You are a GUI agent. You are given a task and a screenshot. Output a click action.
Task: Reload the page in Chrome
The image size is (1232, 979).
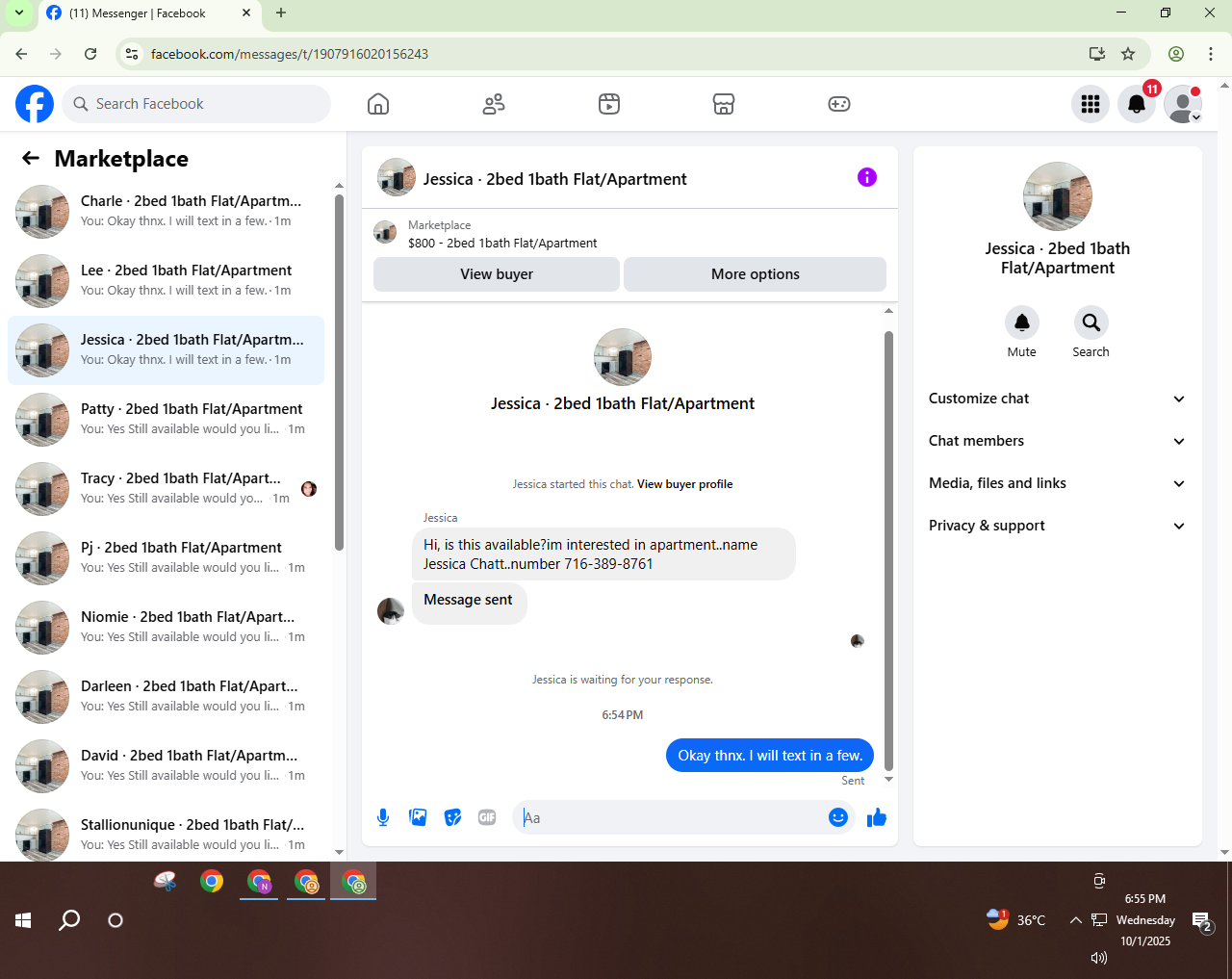tap(90, 54)
